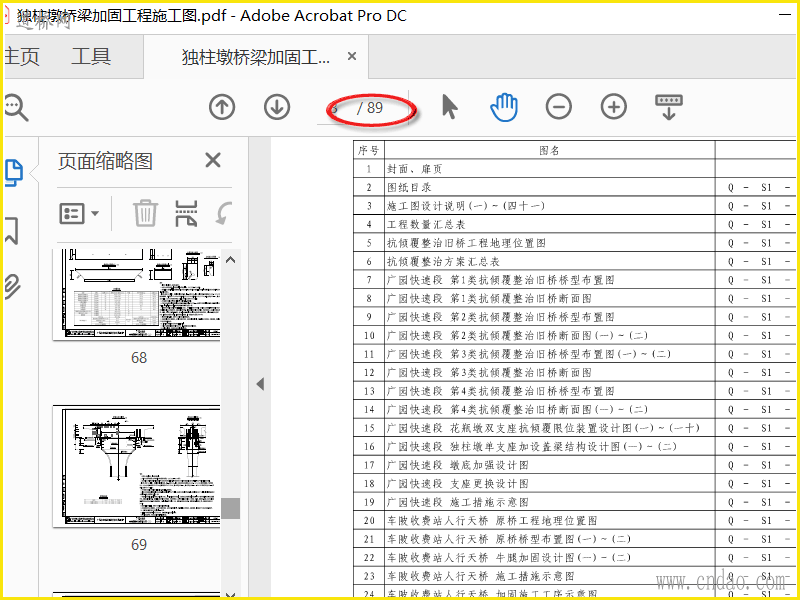Open thumbnails options dropdown menu

[x=79, y=214]
